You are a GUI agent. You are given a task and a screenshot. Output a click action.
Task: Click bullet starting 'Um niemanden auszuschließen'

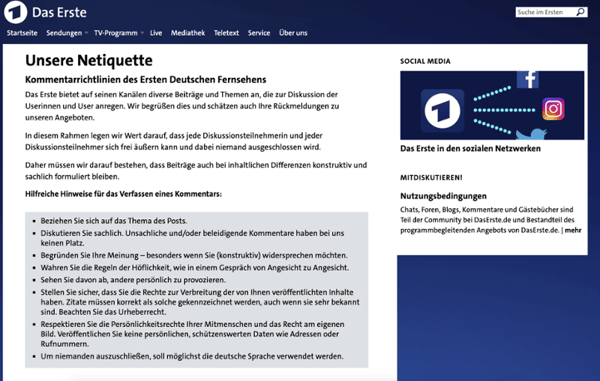click(x=192, y=356)
